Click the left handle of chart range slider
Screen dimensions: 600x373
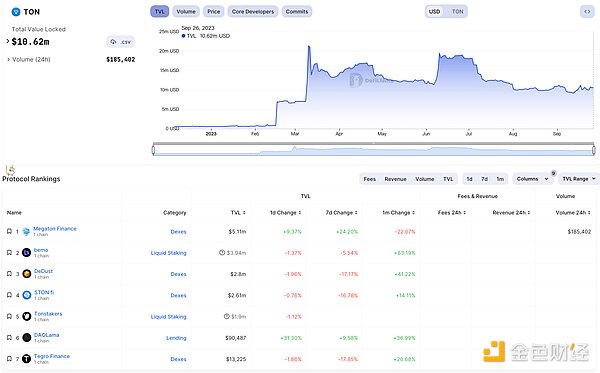(153, 150)
